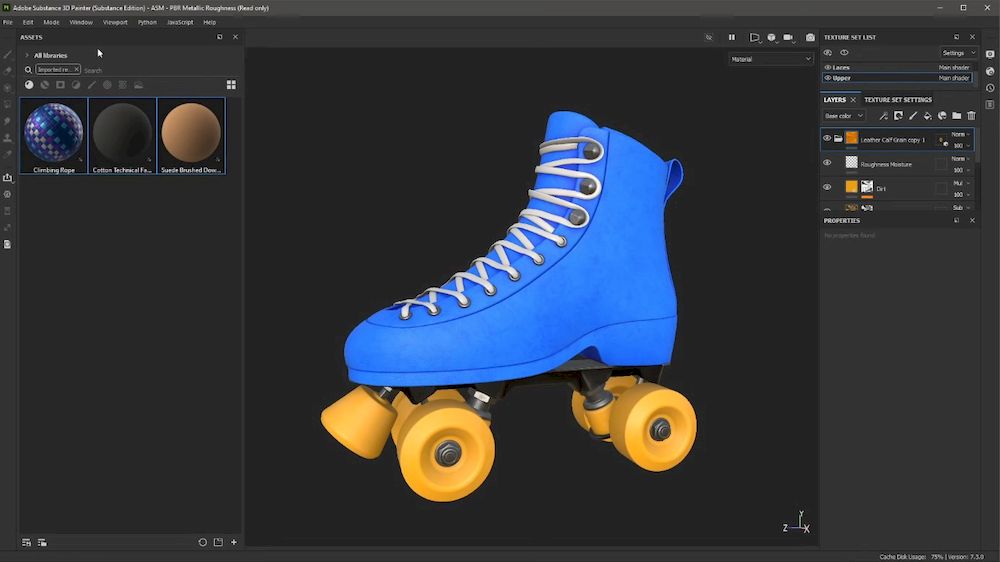Open the Material viewport mode dropdown
The image size is (1000, 562).
pos(771,59)
